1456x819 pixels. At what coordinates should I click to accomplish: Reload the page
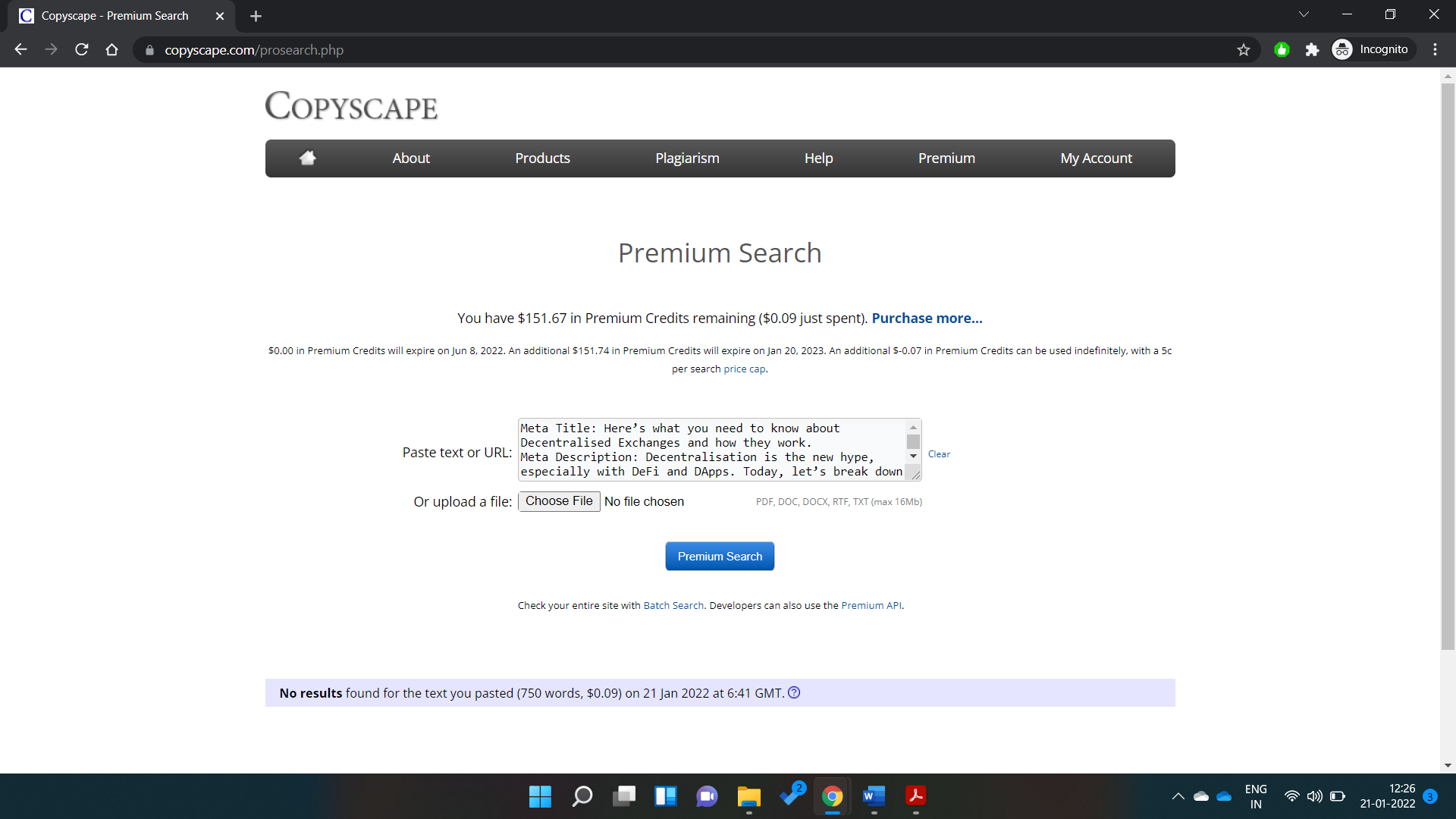point(82,49)
